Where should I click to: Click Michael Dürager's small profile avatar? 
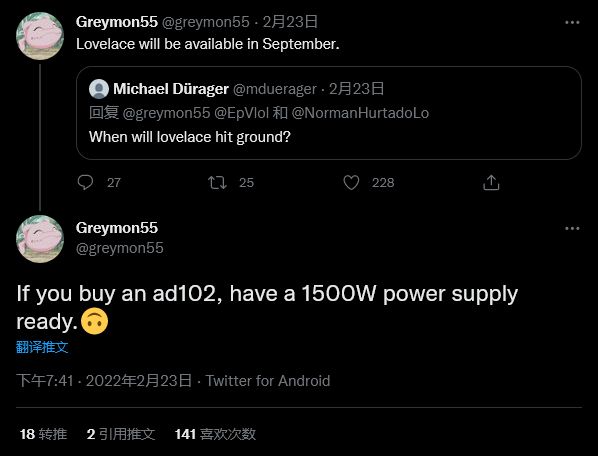click(x=99, y=89)
